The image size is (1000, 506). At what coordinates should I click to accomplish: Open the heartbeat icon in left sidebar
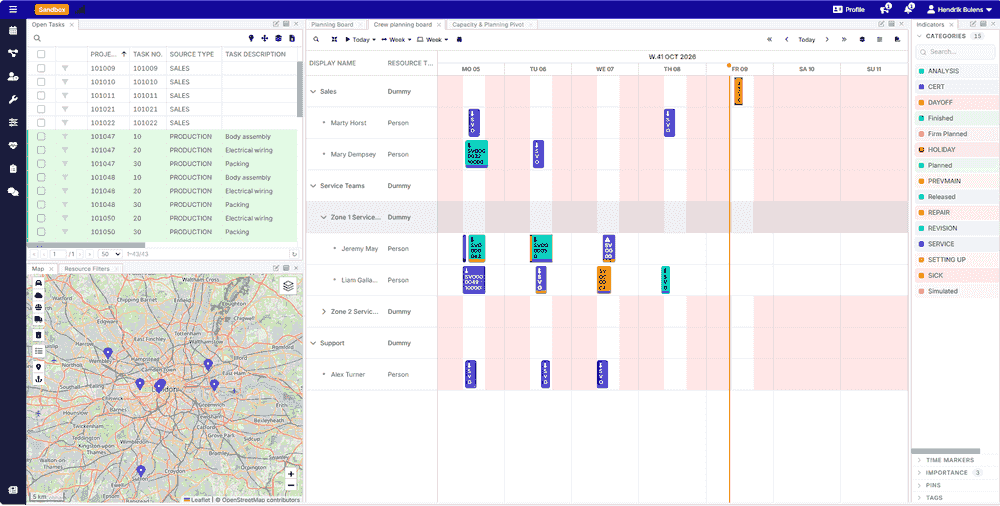[x=13, y=145]
